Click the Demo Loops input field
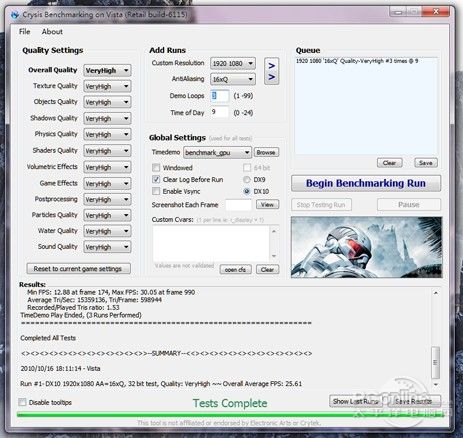Screen dimensions: 463x438 220,96
